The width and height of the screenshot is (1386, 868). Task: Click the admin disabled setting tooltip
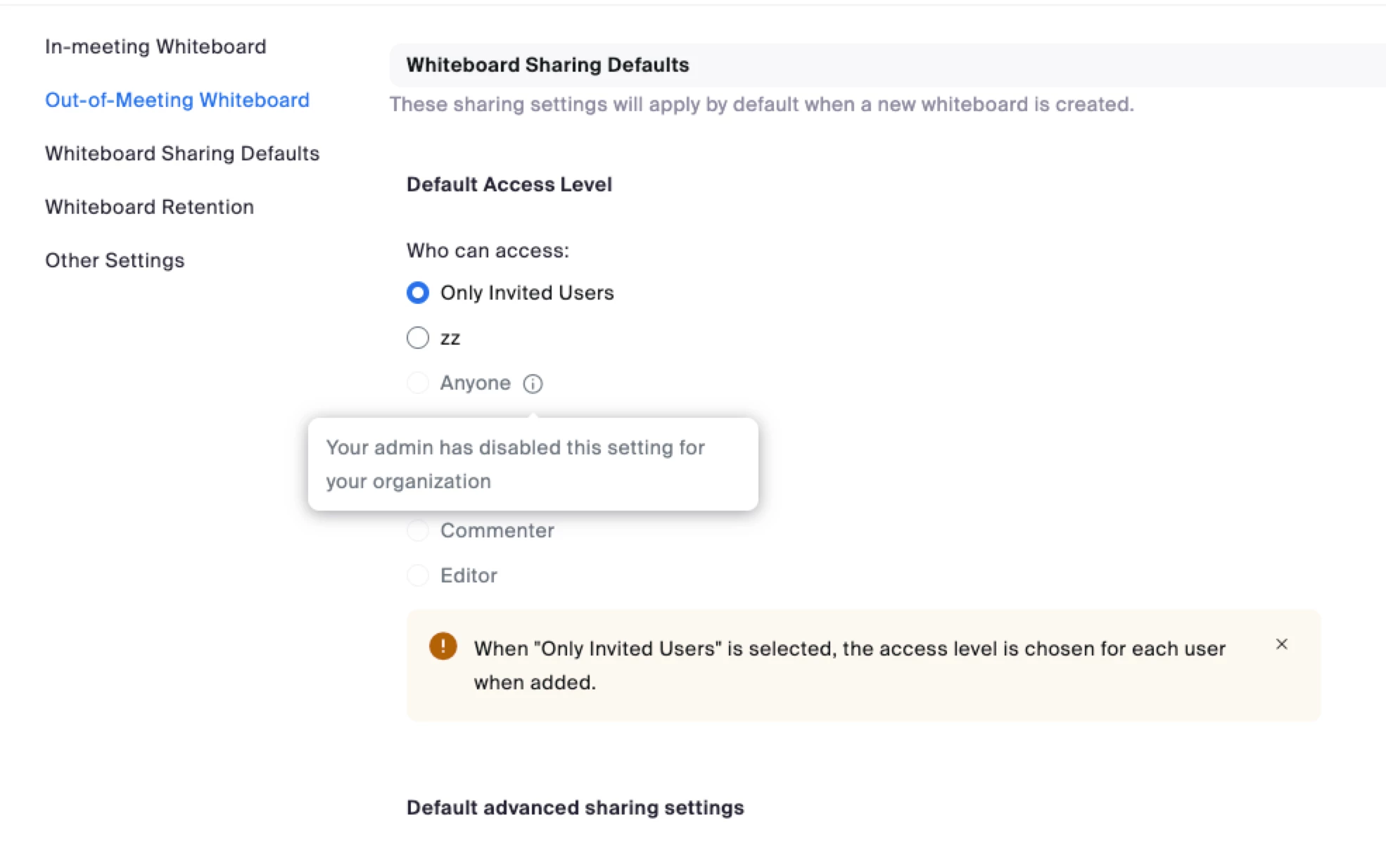click(533, 464)
